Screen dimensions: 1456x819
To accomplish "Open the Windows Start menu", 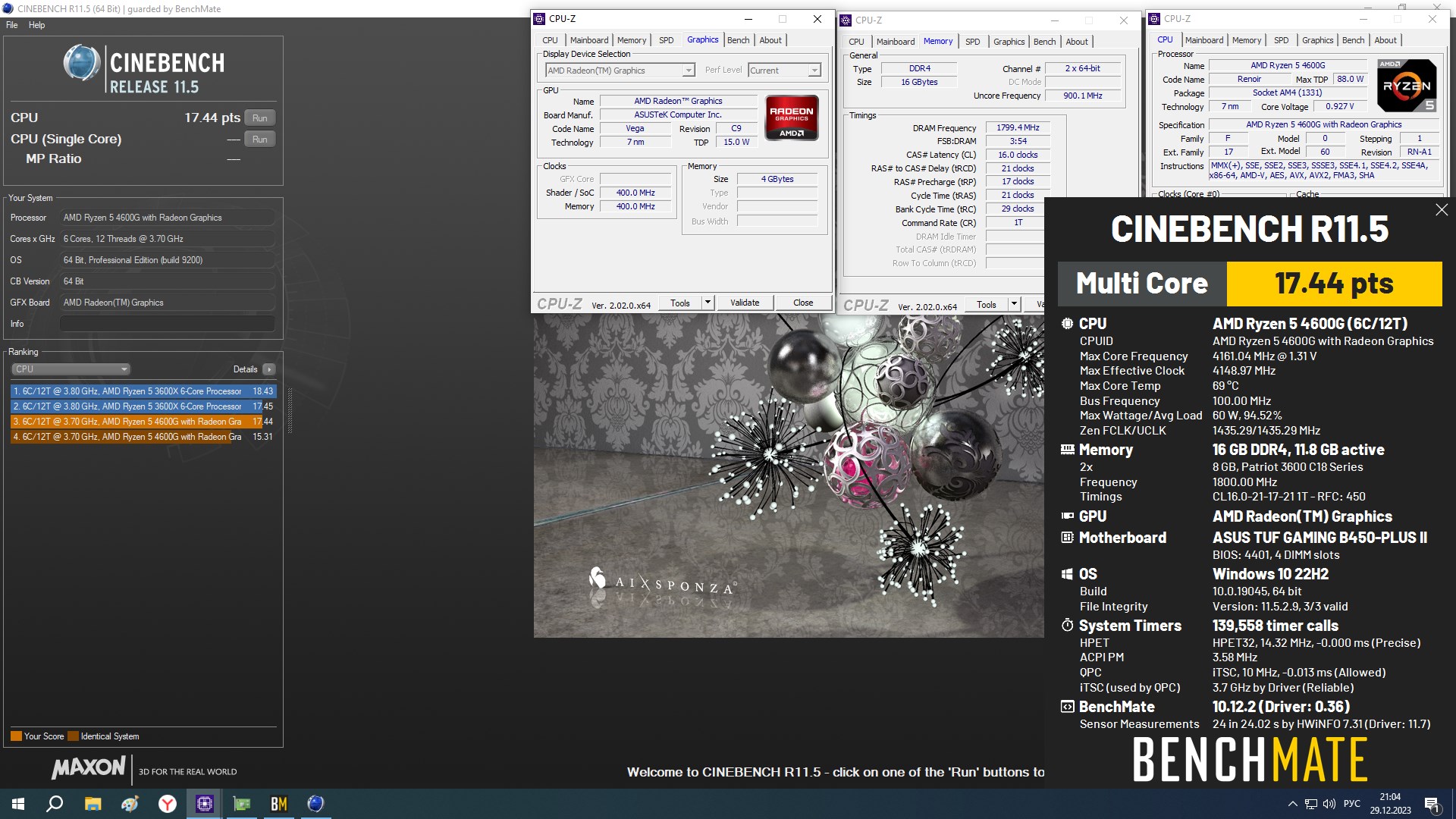I will (18, 804).
